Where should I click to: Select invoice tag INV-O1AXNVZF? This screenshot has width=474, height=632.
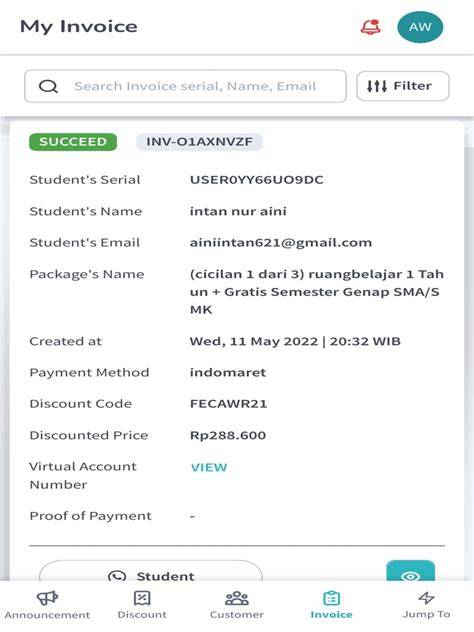200,142
